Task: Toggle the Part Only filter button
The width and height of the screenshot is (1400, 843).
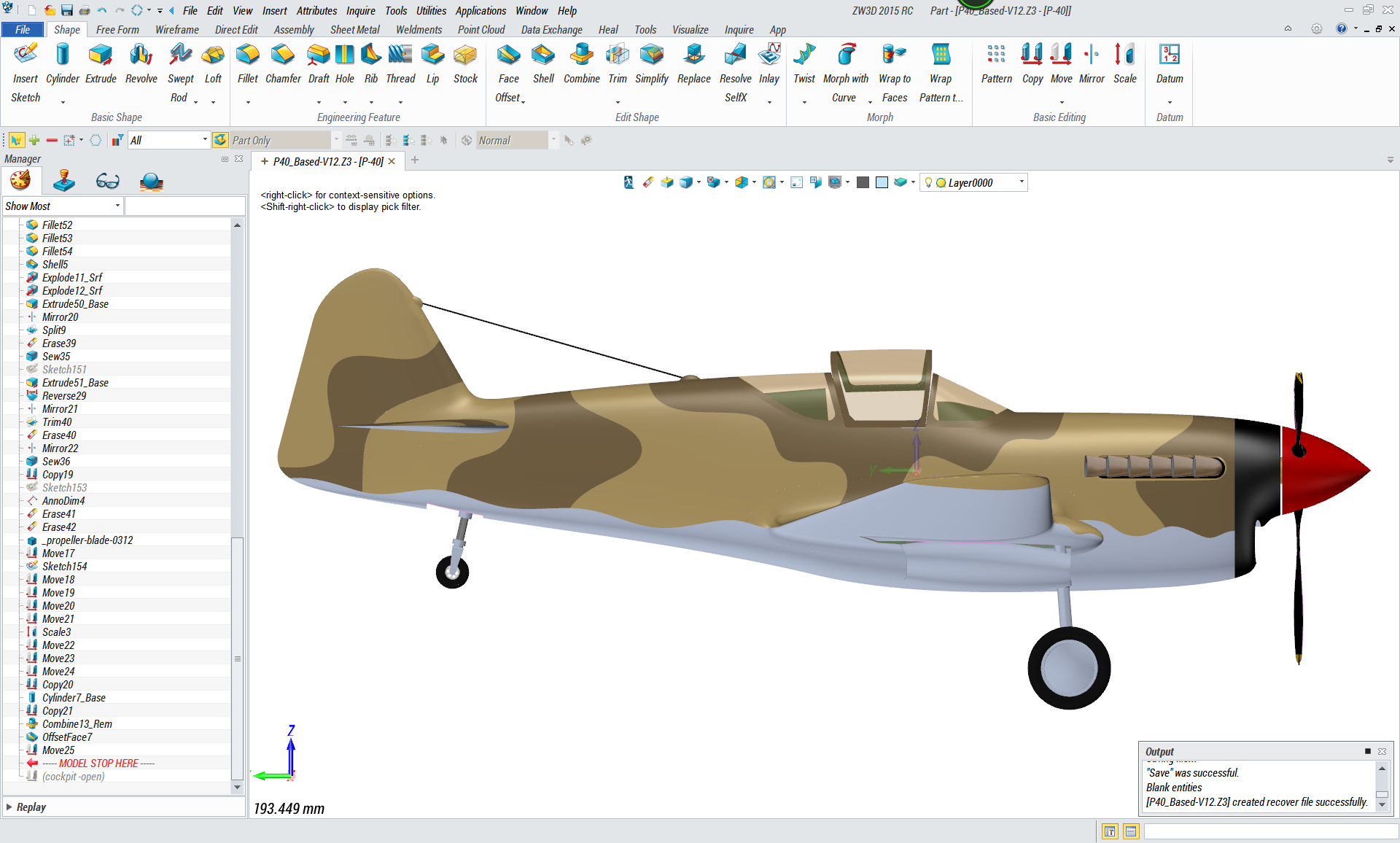Action: click(x=221, y=140)
